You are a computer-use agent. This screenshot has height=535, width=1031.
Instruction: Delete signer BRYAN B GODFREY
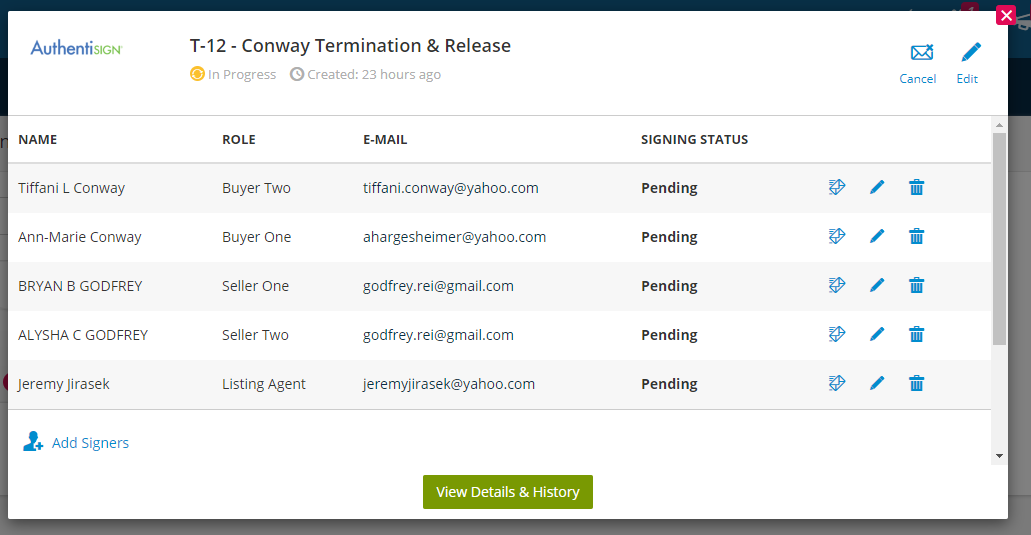(916, 285)
